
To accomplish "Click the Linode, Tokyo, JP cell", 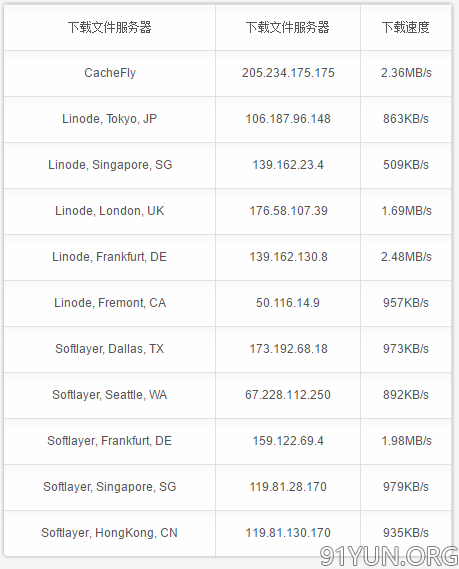I will coord(110,119).
